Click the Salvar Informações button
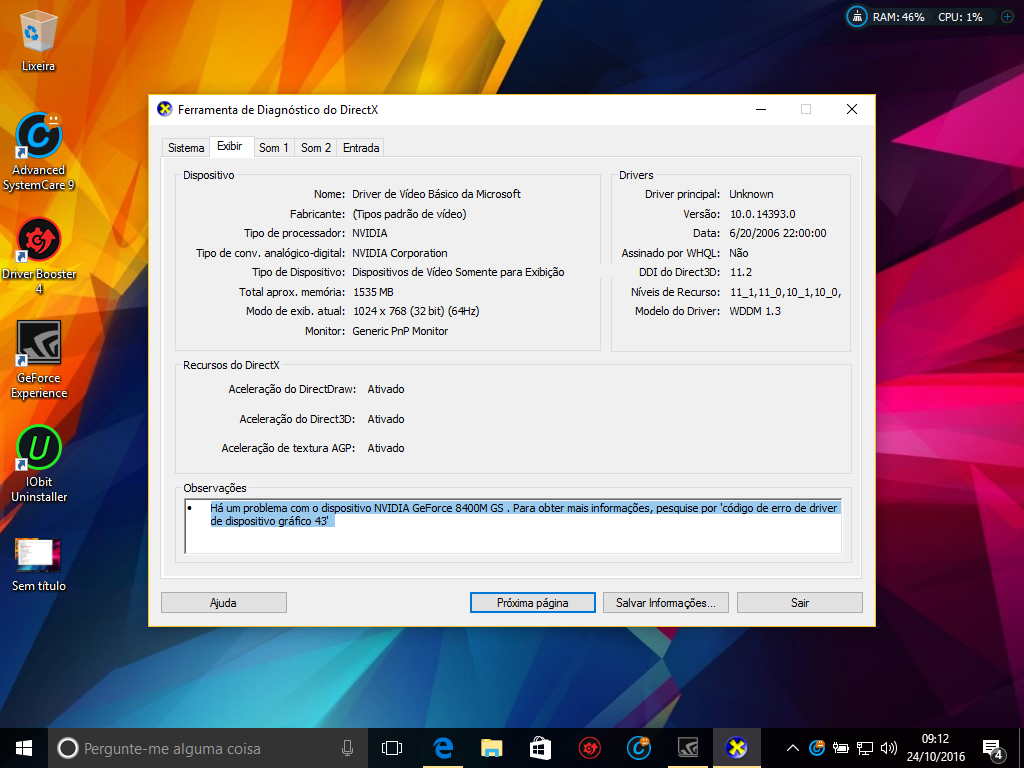The width and height of the screenshot is (1024, 768). (665, 603)
